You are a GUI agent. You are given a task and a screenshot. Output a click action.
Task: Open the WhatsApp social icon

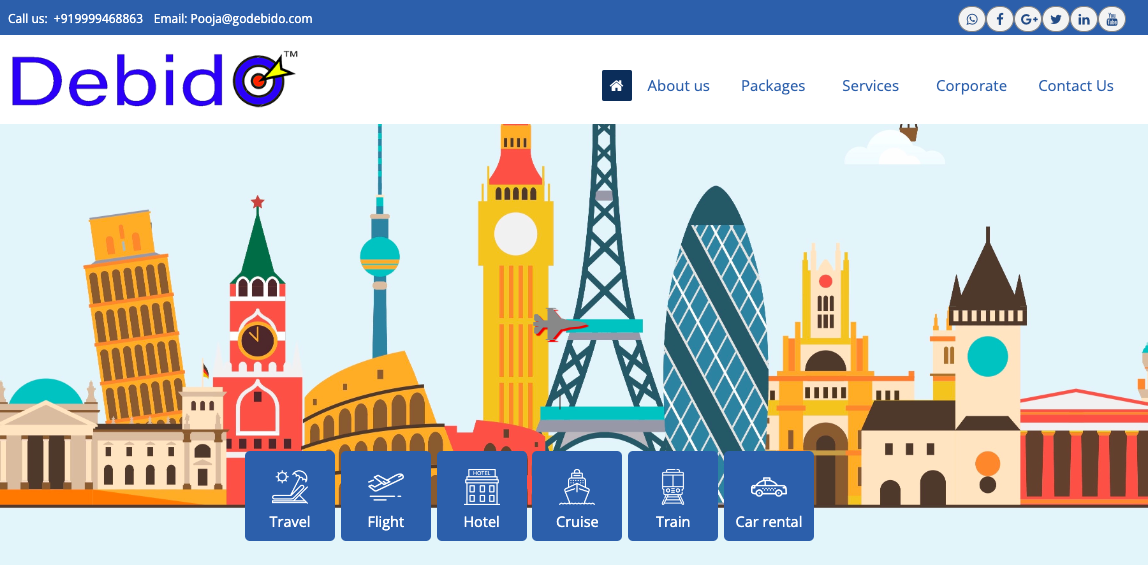point(972,19)
